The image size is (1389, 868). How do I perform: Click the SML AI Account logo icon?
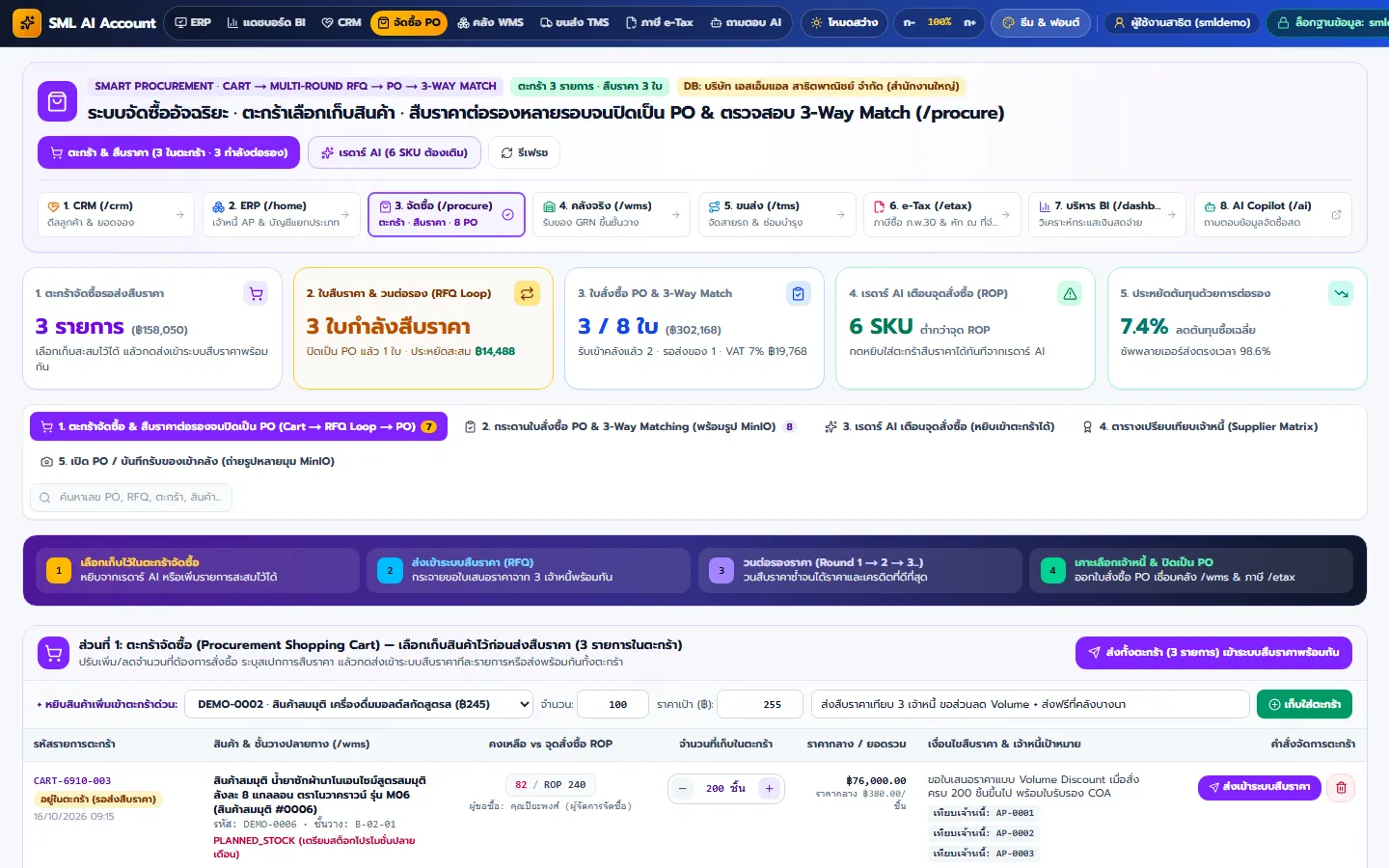click(x=27, y=22)
